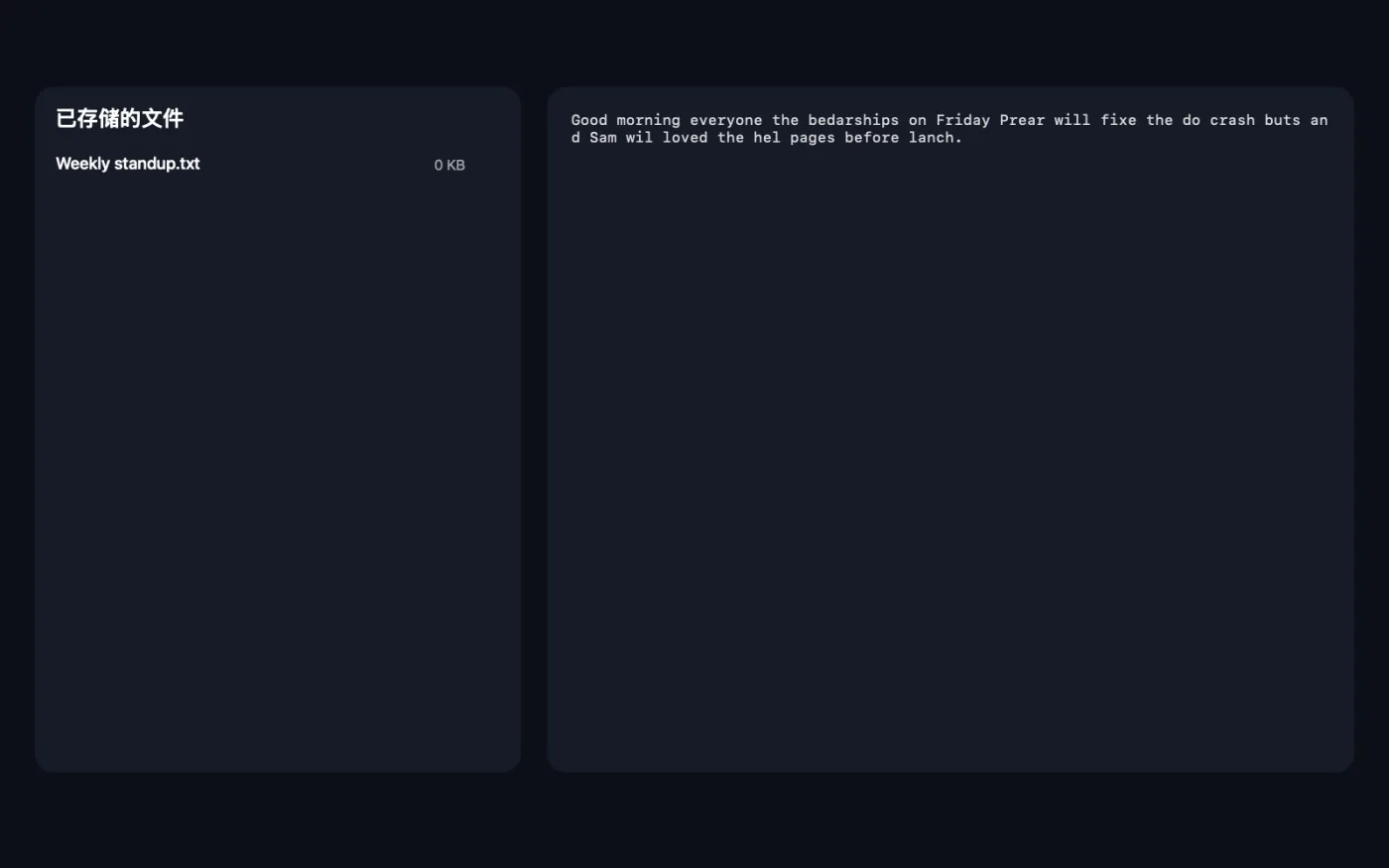Place cursor on the word 'loved'
This screenshot has height=868, width=1389.
[686, 138]
